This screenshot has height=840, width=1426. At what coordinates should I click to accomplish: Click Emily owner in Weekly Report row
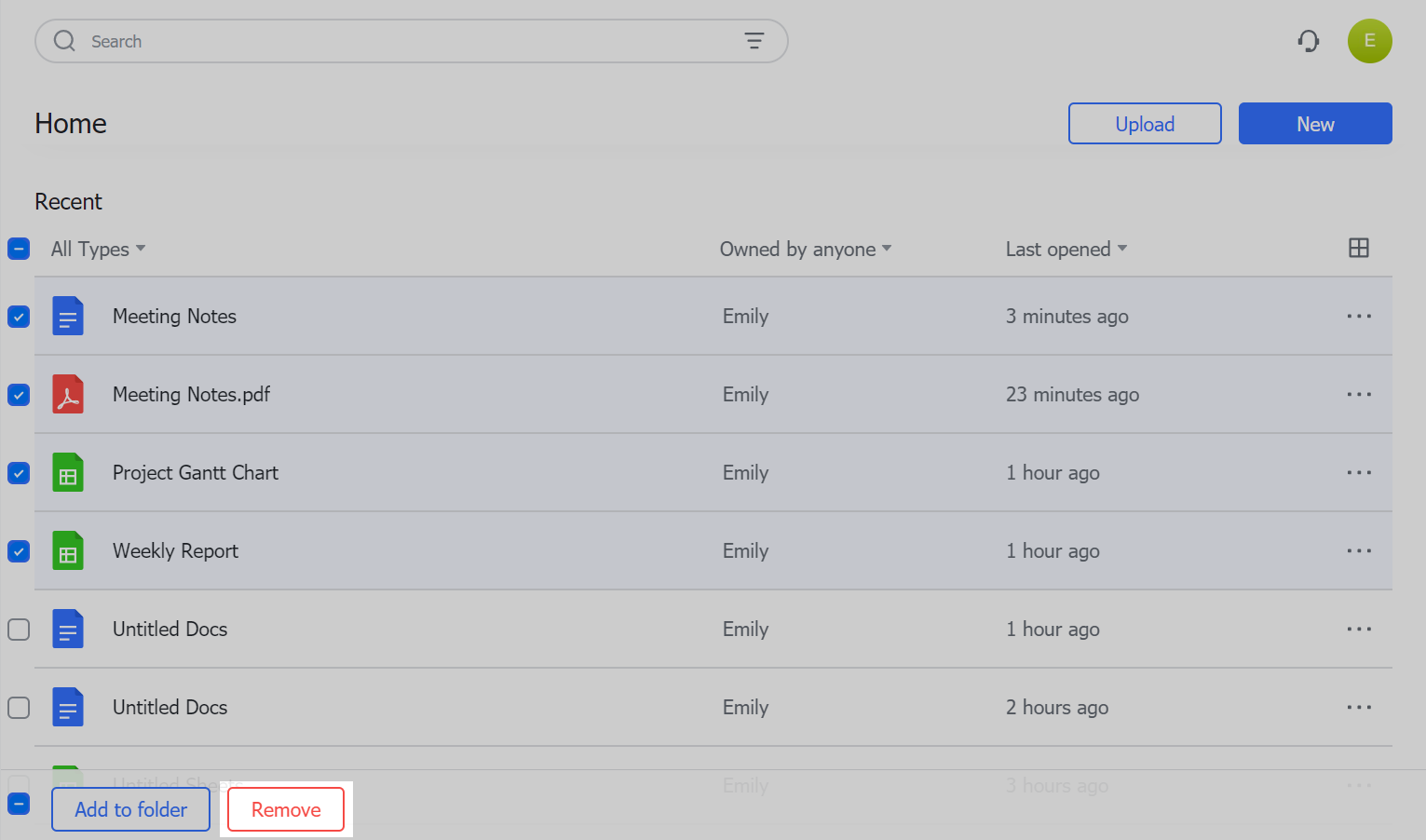click(x=745, y=550)
